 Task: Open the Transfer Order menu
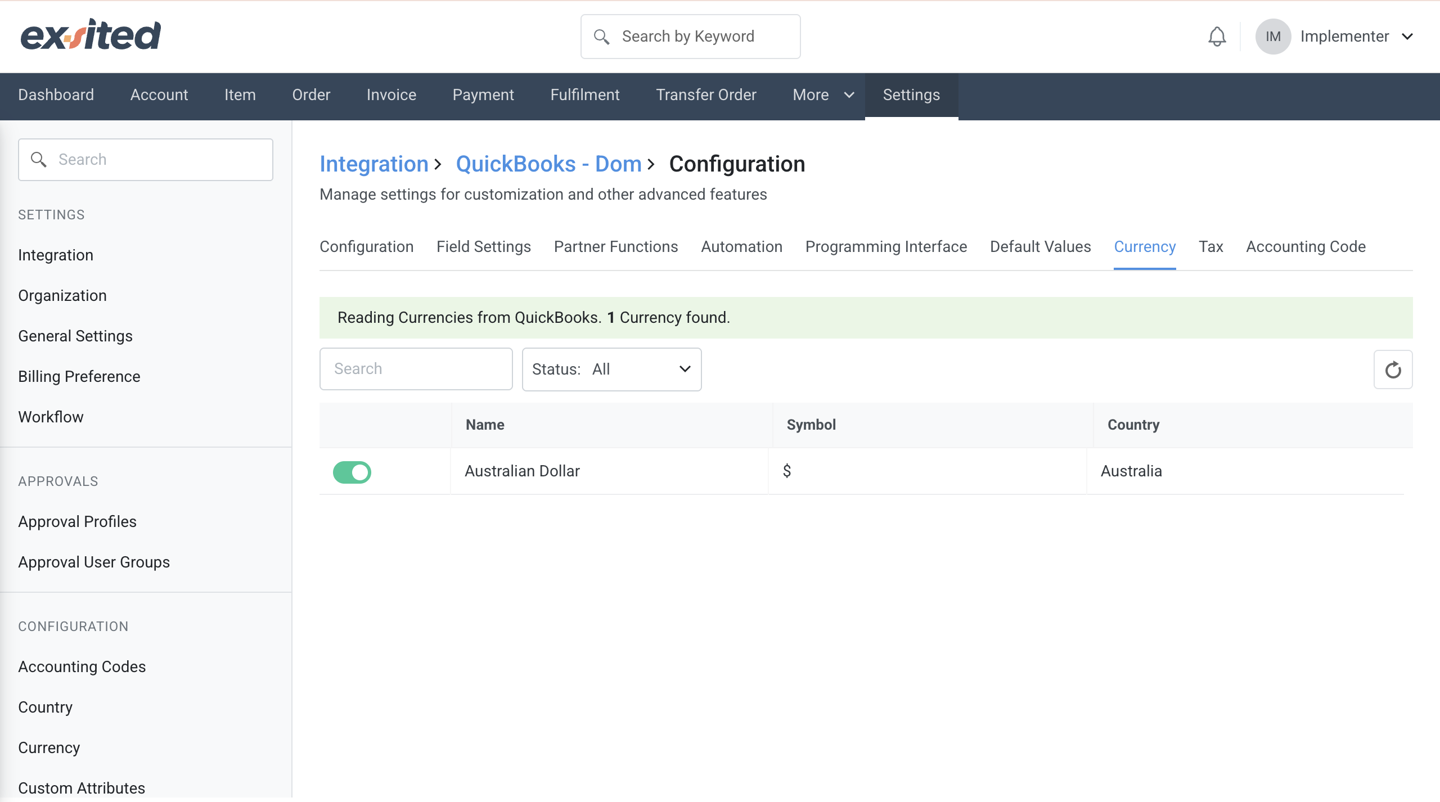click(706, 95)
